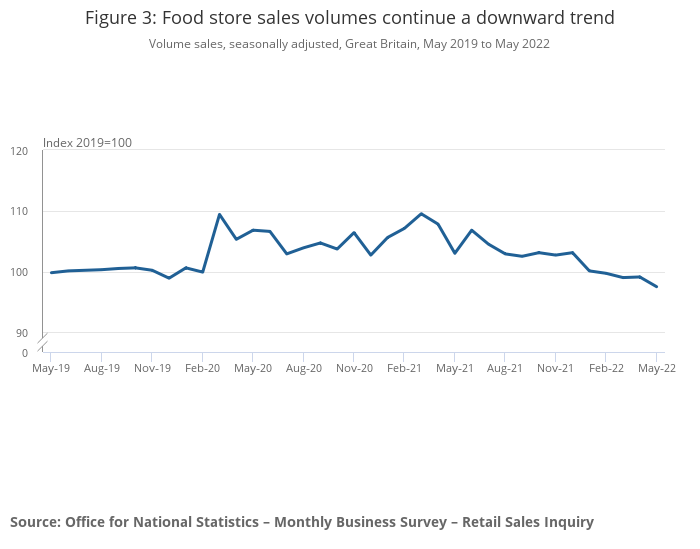Pick the Feb-20 date label
Viewport: 700px width, 549px height.
[202, 369]
